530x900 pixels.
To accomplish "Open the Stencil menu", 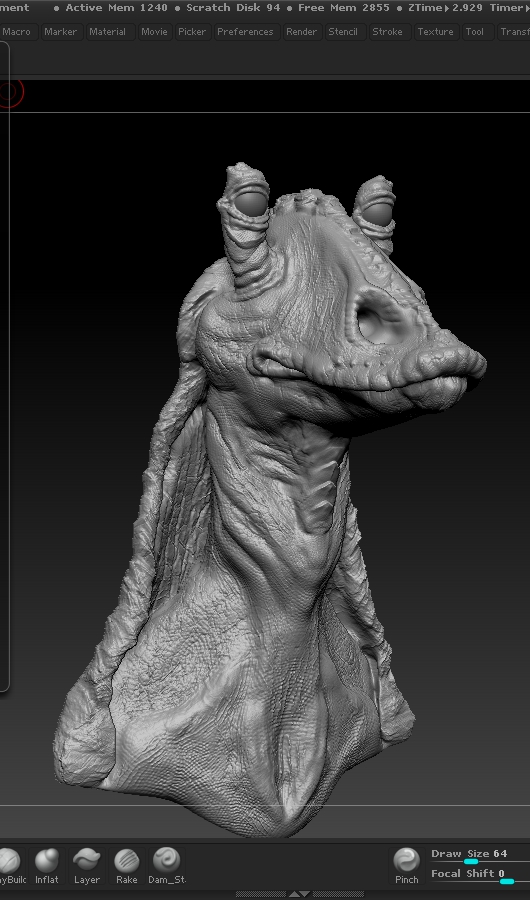I will click(x=343, y=32).
